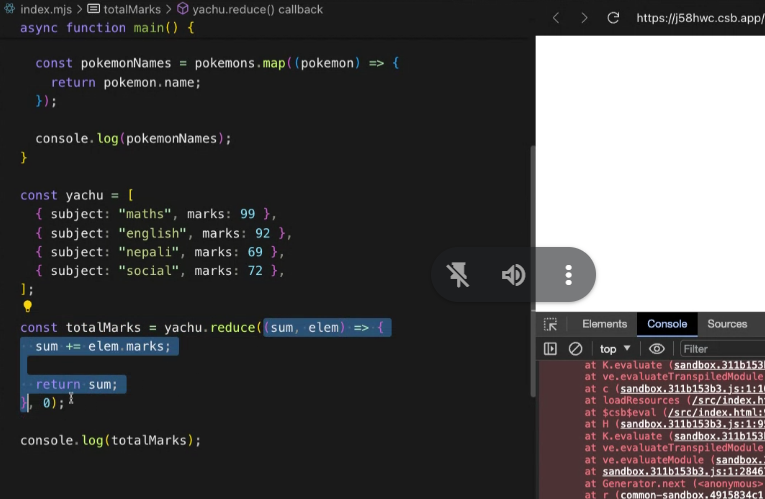Viewport: 765px width, 499px height.
Task: Click the variable icon before totalMarks breadcrumb
Action: pos(94,9)
